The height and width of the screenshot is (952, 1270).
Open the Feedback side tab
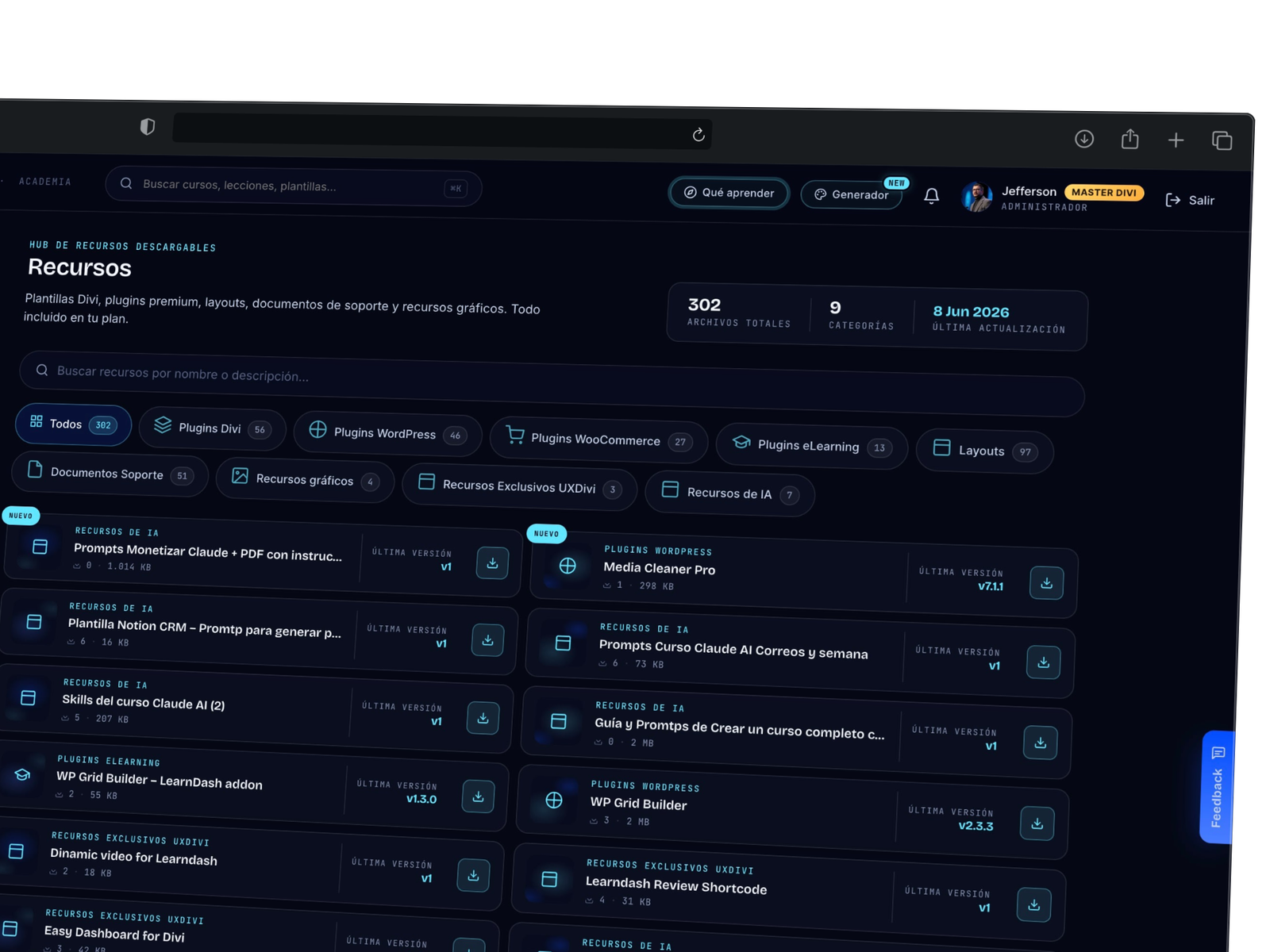click(1217, 787)
